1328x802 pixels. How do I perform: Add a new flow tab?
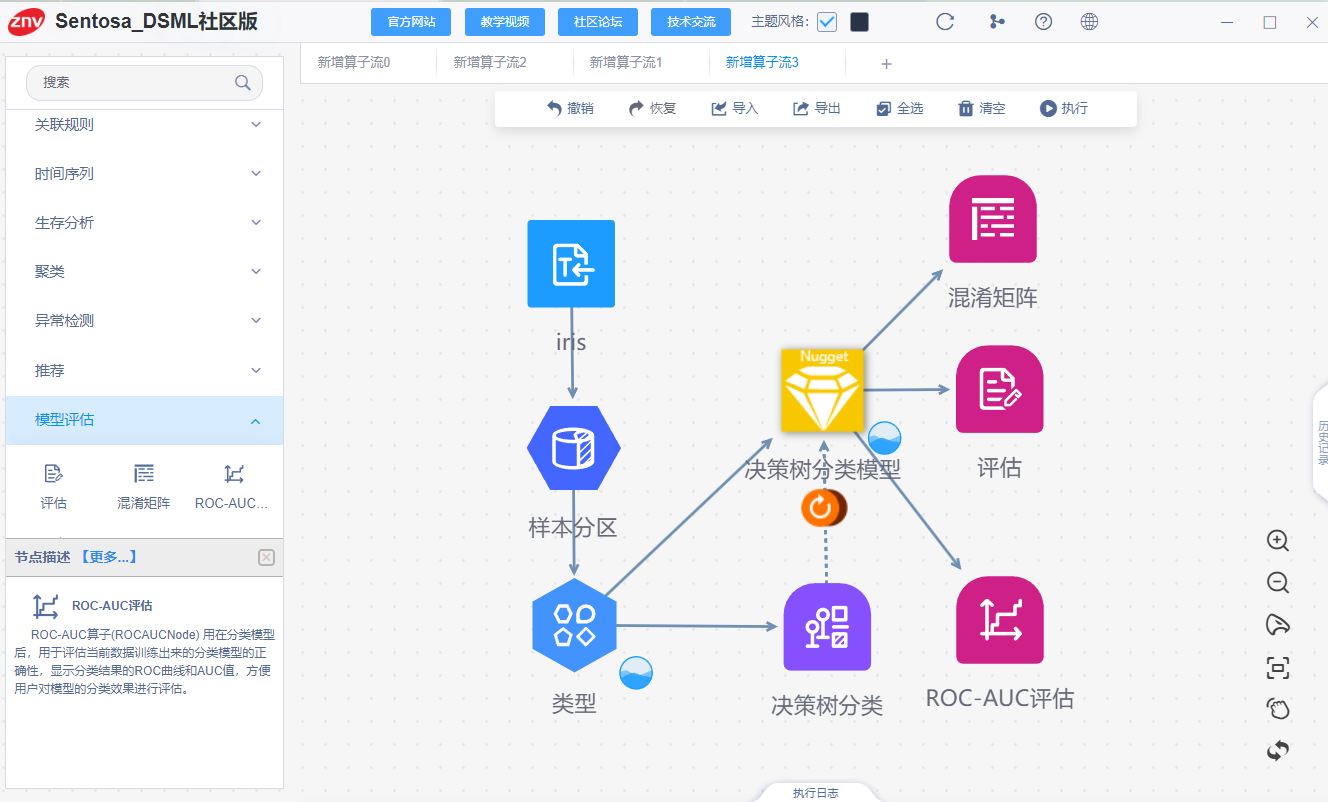tap(886, 64)
